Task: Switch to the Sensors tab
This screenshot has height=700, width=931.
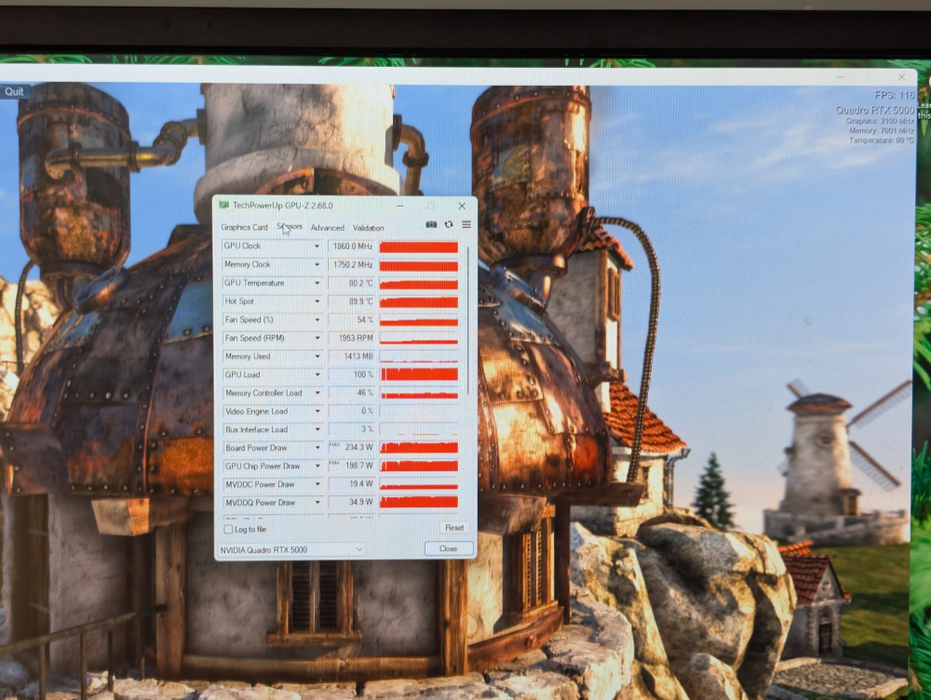Action: point(289,227)
